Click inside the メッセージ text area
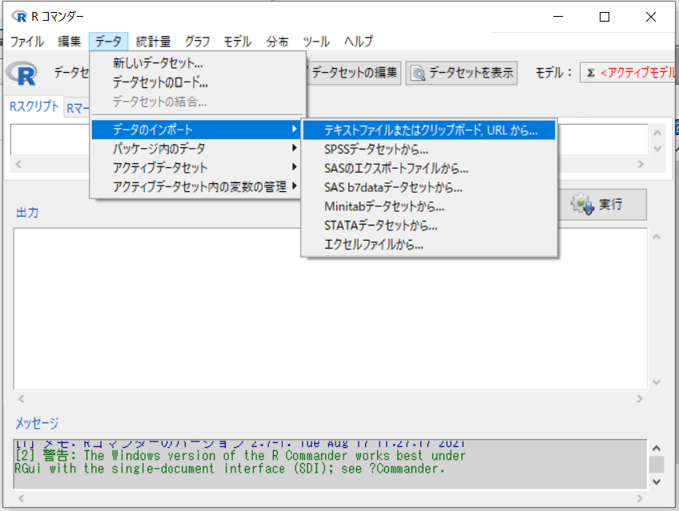Image resolution: width=679 pixels, height=511 pixels. point(330,464)
